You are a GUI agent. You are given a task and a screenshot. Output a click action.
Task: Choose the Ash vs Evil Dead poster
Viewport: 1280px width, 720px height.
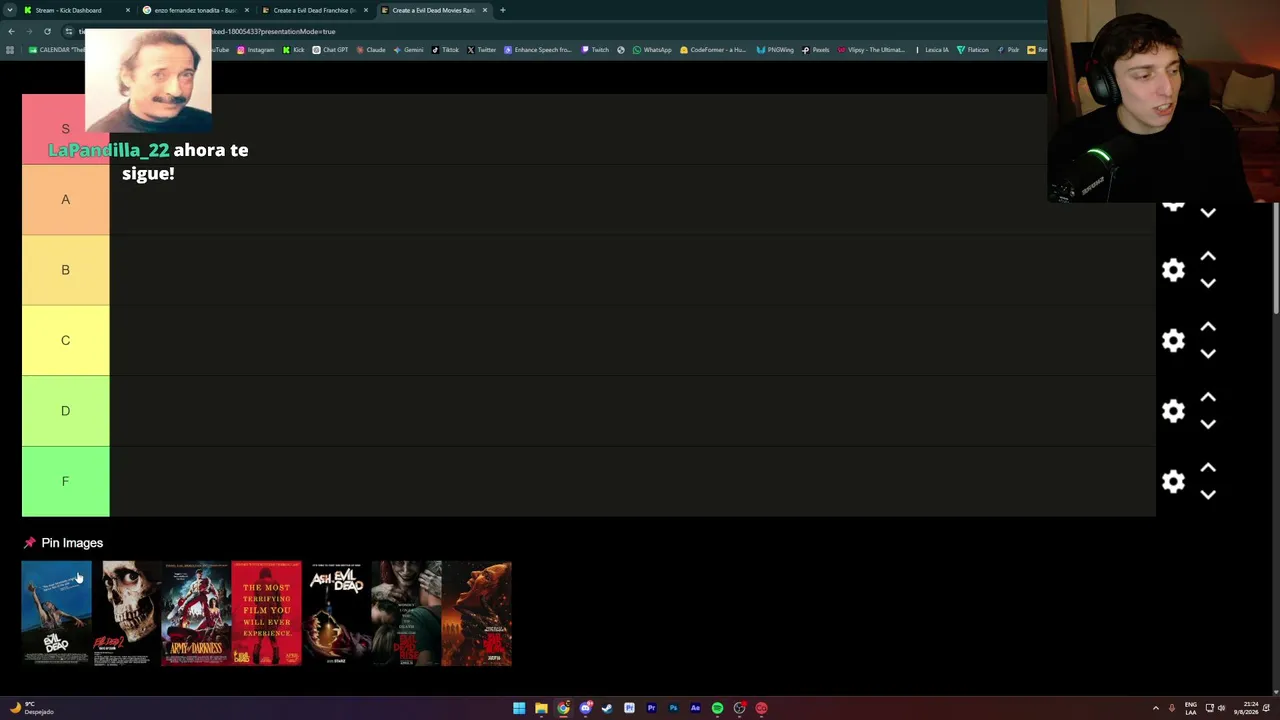click(x=336, y=613)
